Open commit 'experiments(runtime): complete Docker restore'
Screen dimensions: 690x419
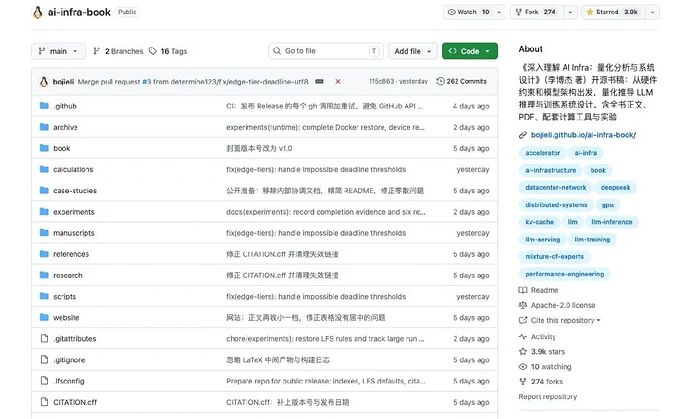click(325, 127)
